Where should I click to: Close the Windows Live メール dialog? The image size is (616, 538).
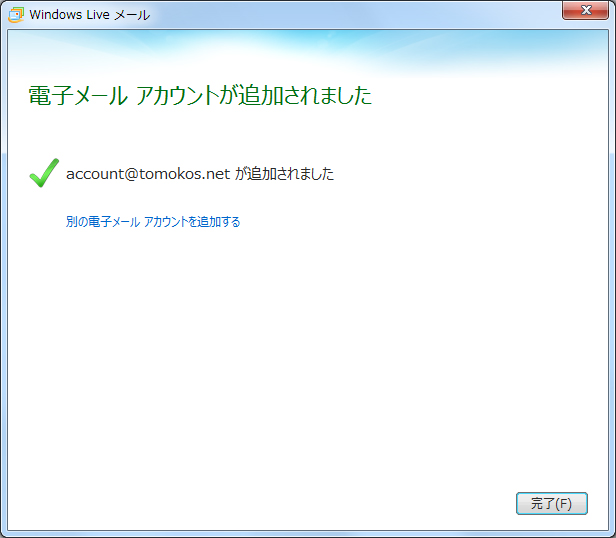(x=585, y=11)
